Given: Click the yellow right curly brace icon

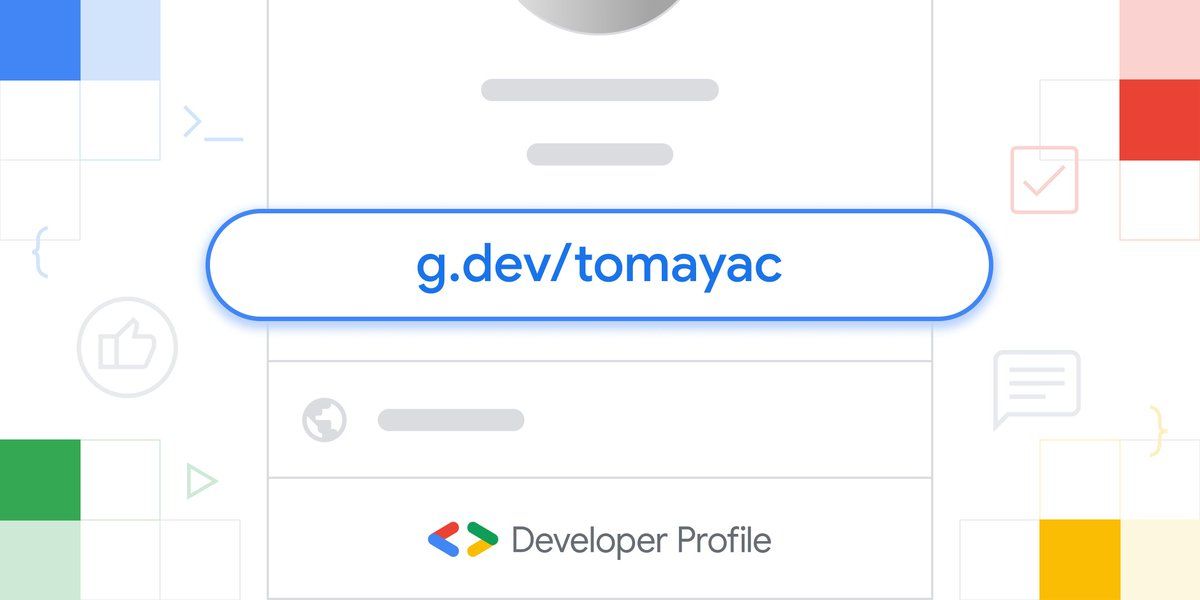Looking at the screenshot, I should [1158, 431].
